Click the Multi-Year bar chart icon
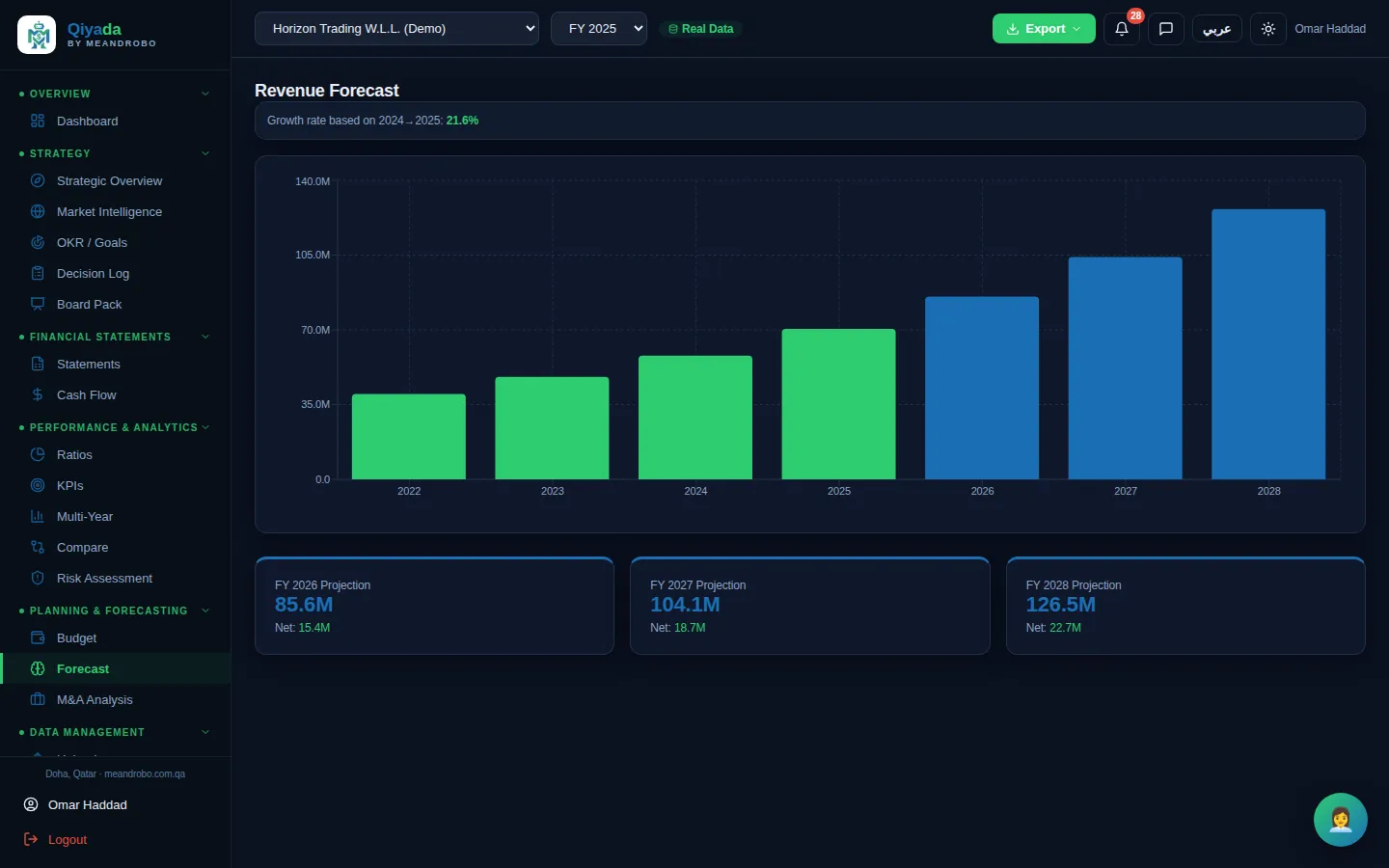 [38, 516]
